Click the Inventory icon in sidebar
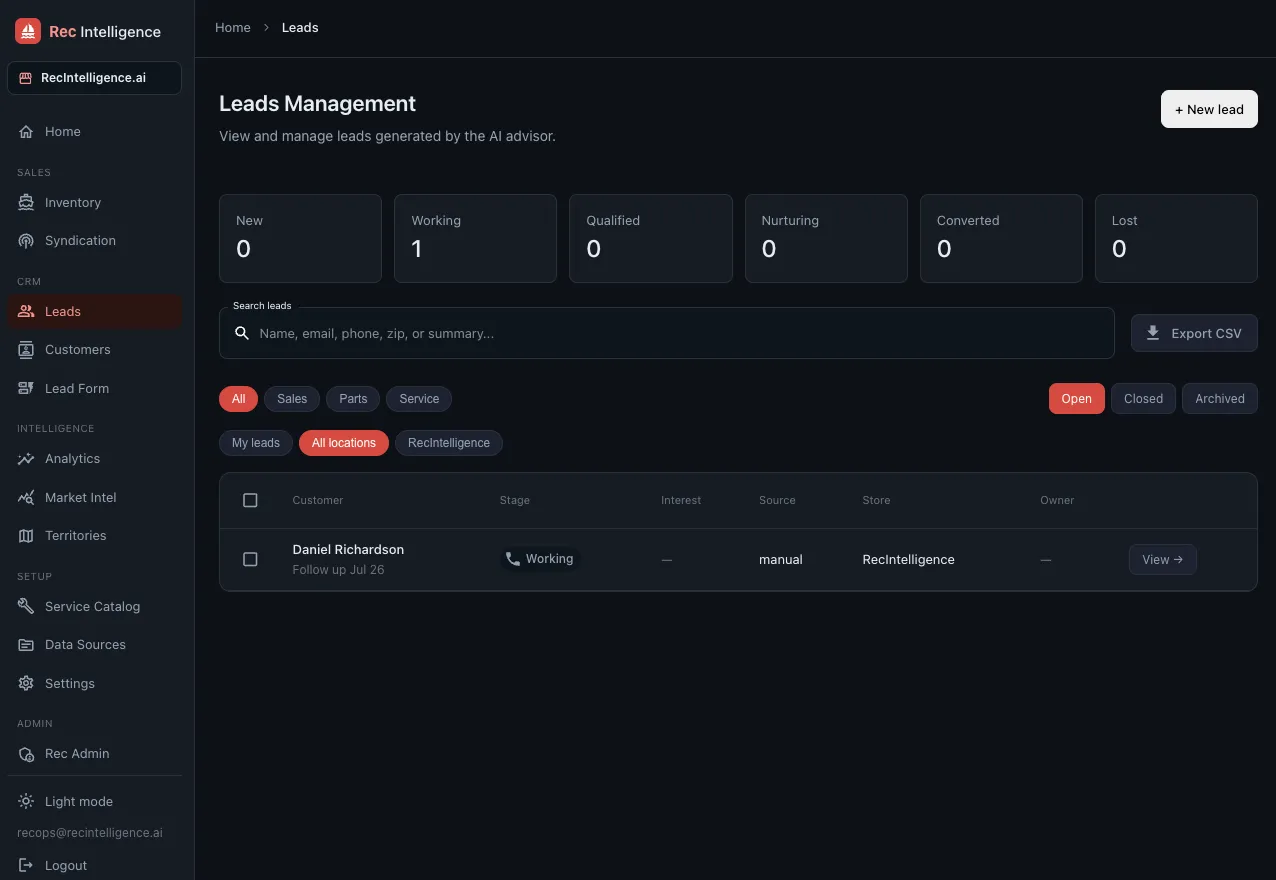The width and height of the screenshot is (1276, 880). 26,202
